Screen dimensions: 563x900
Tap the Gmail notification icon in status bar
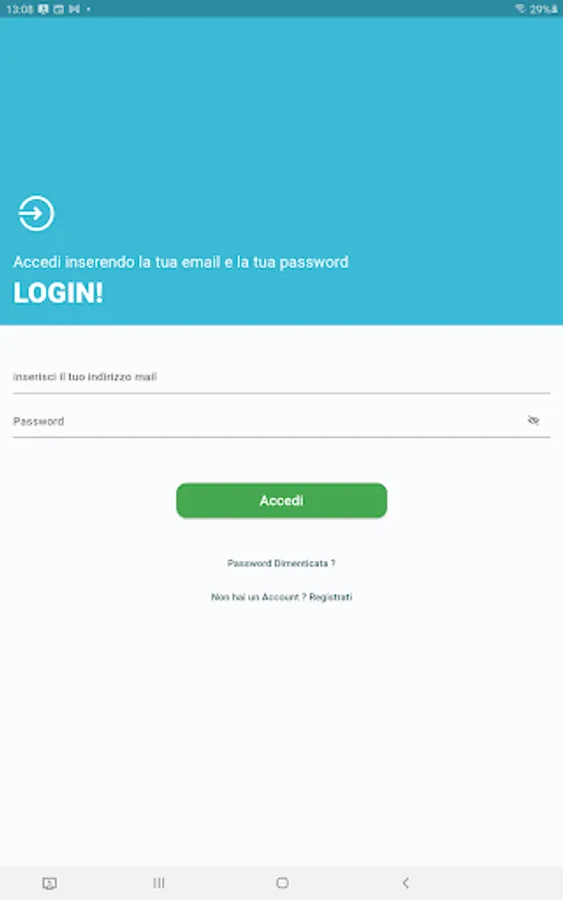(74, 9)
